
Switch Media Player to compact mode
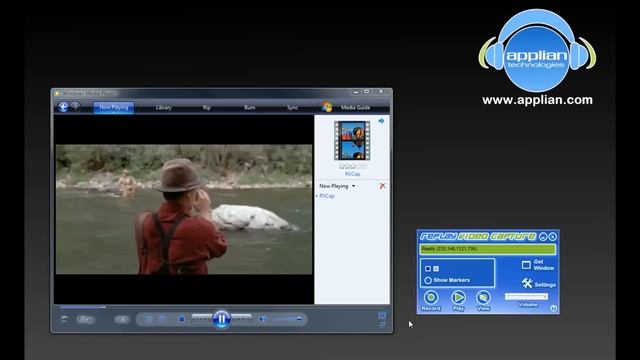point(382,325)
